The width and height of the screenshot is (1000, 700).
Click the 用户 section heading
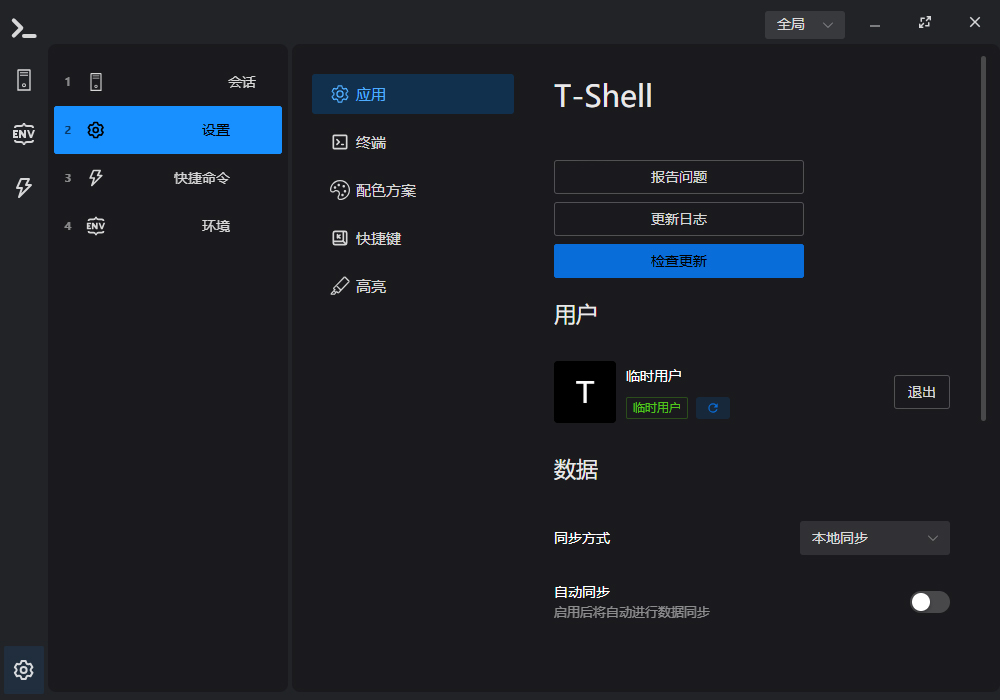[575, 315]
